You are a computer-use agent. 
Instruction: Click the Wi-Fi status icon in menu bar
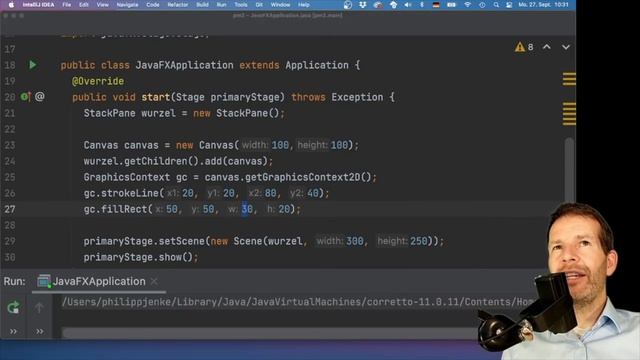467,5
